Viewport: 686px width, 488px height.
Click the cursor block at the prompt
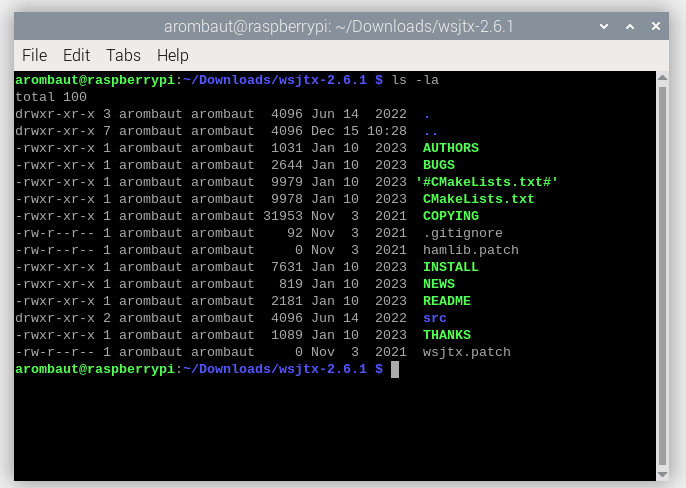(395, 369)
